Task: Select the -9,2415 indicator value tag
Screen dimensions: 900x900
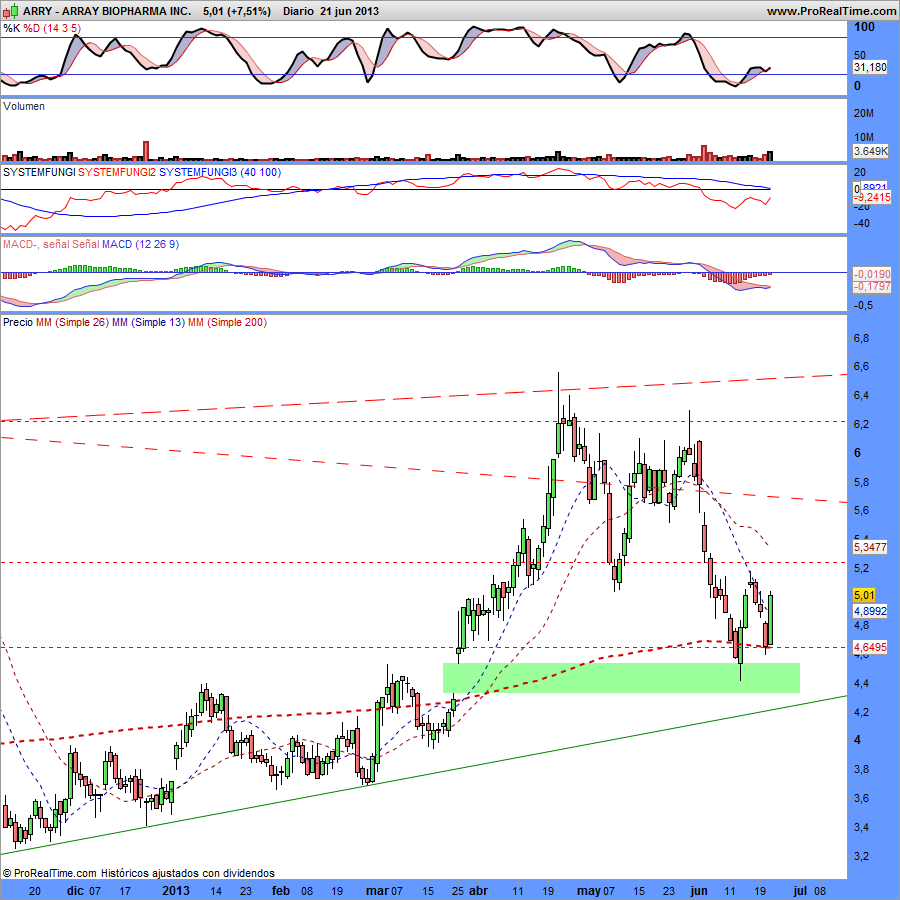Action: [872, 197]
